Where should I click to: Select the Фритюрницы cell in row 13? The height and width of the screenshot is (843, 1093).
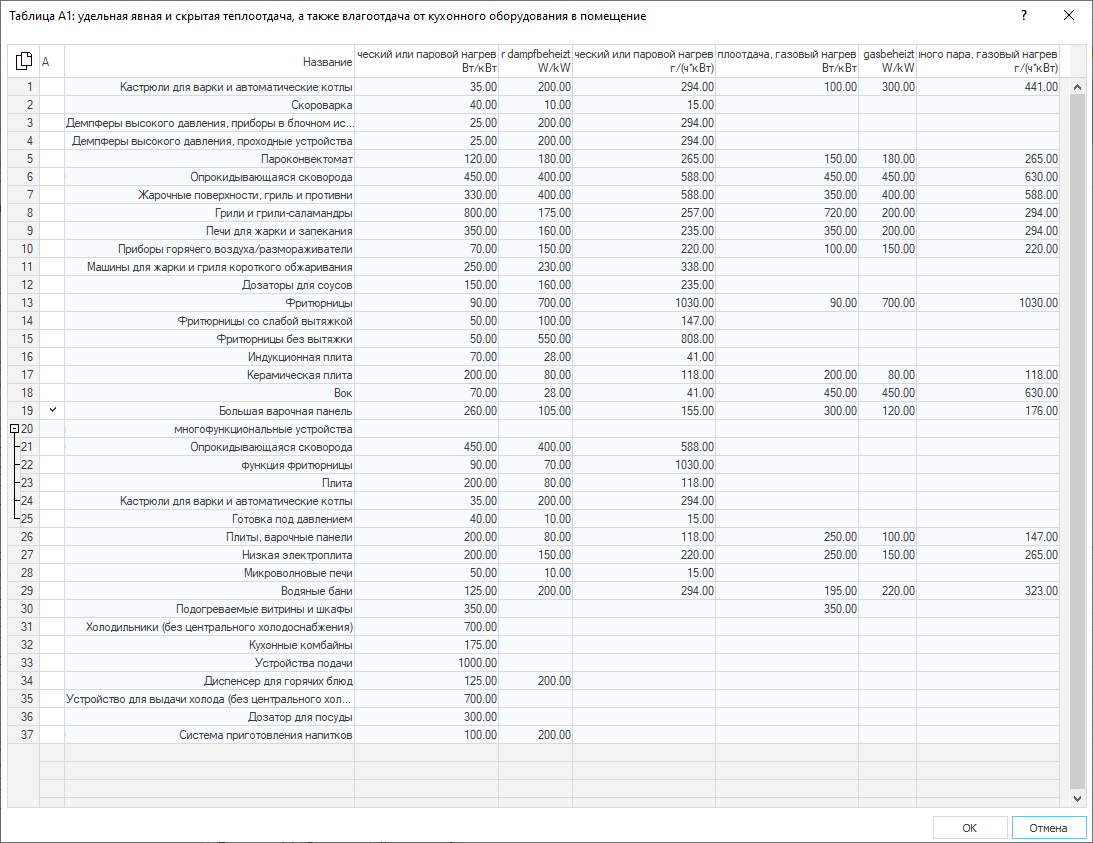209,303
